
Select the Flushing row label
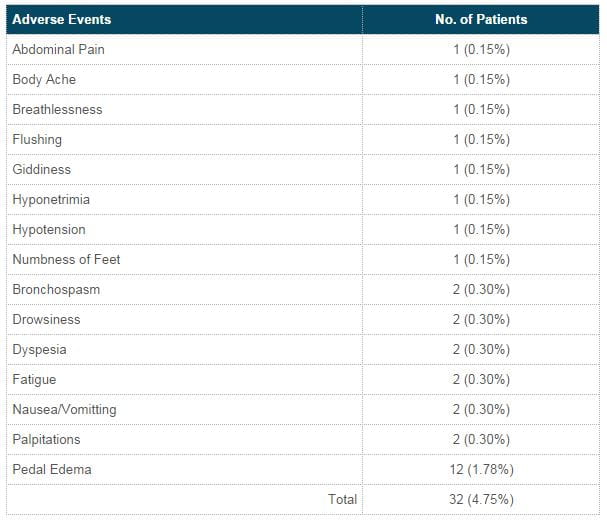(37, 139)
